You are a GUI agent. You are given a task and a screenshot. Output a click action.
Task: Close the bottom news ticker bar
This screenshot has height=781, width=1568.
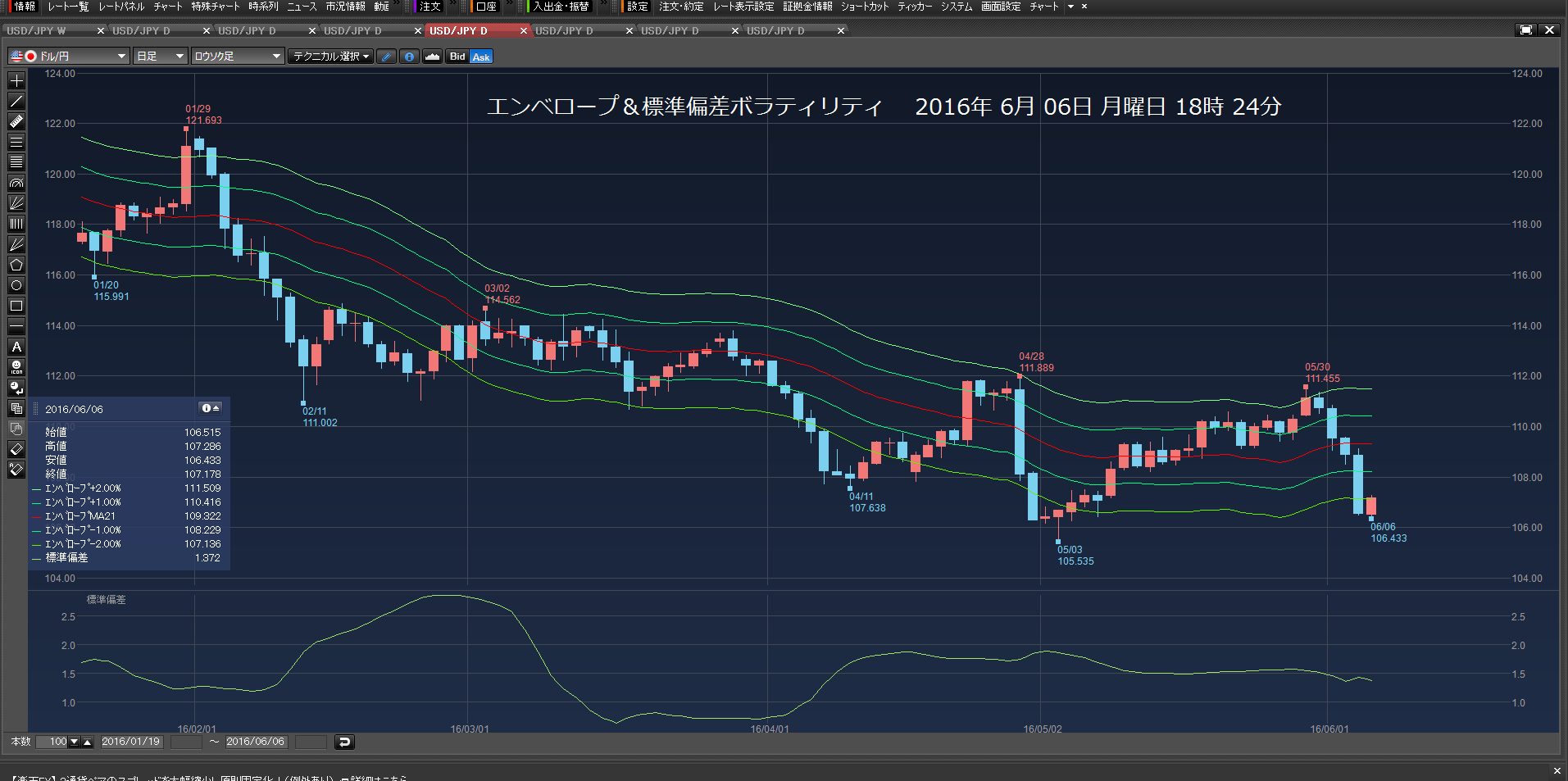(1557, 770)
